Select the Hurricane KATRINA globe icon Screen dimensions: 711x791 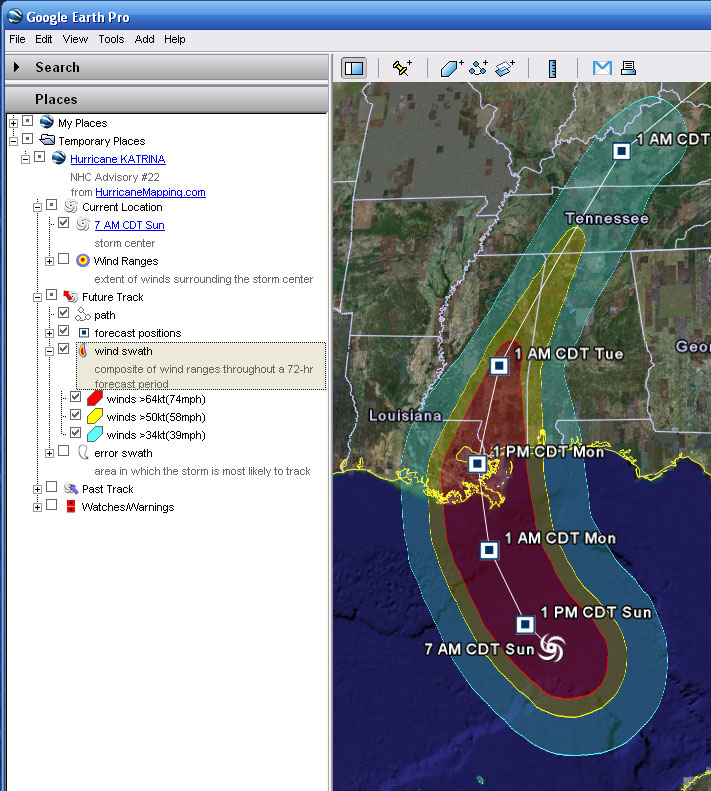tap(59, 157)
